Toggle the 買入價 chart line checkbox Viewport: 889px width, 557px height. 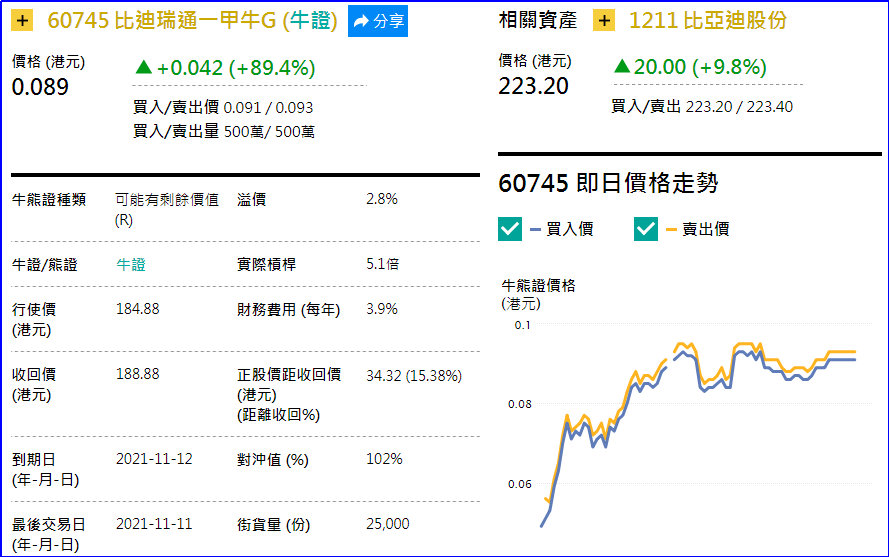click(x=510, y=229)
